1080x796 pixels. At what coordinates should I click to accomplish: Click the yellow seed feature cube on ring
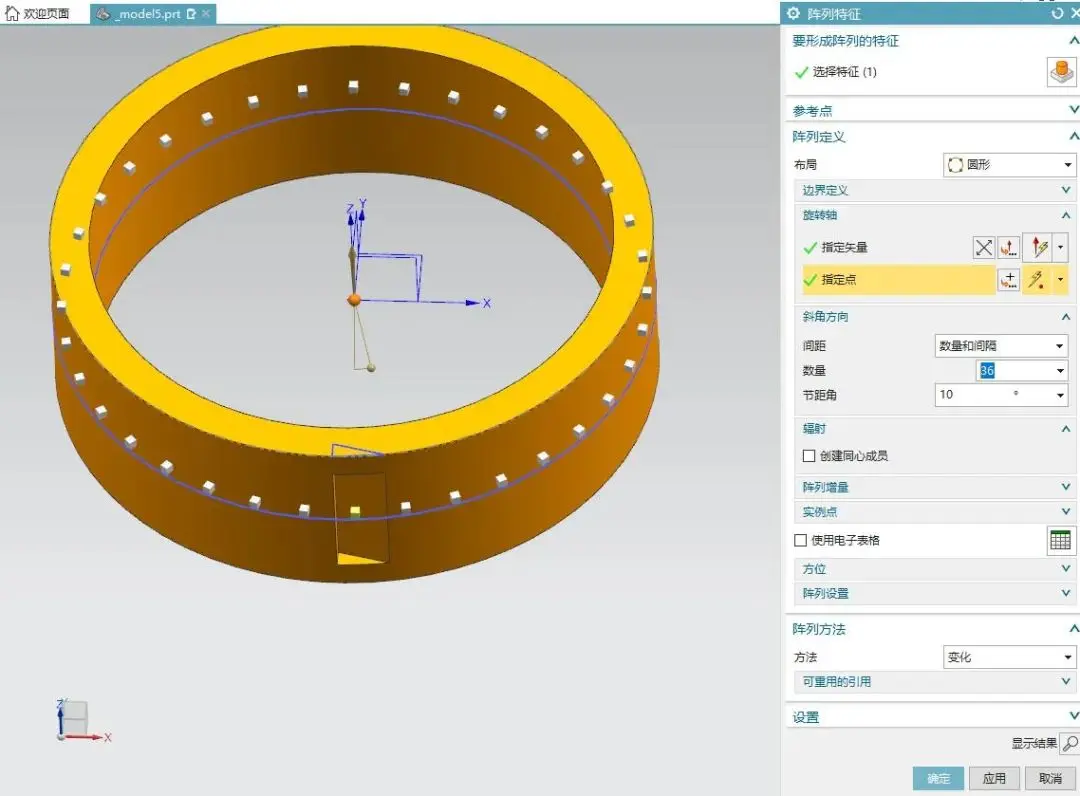coord(355,511)
